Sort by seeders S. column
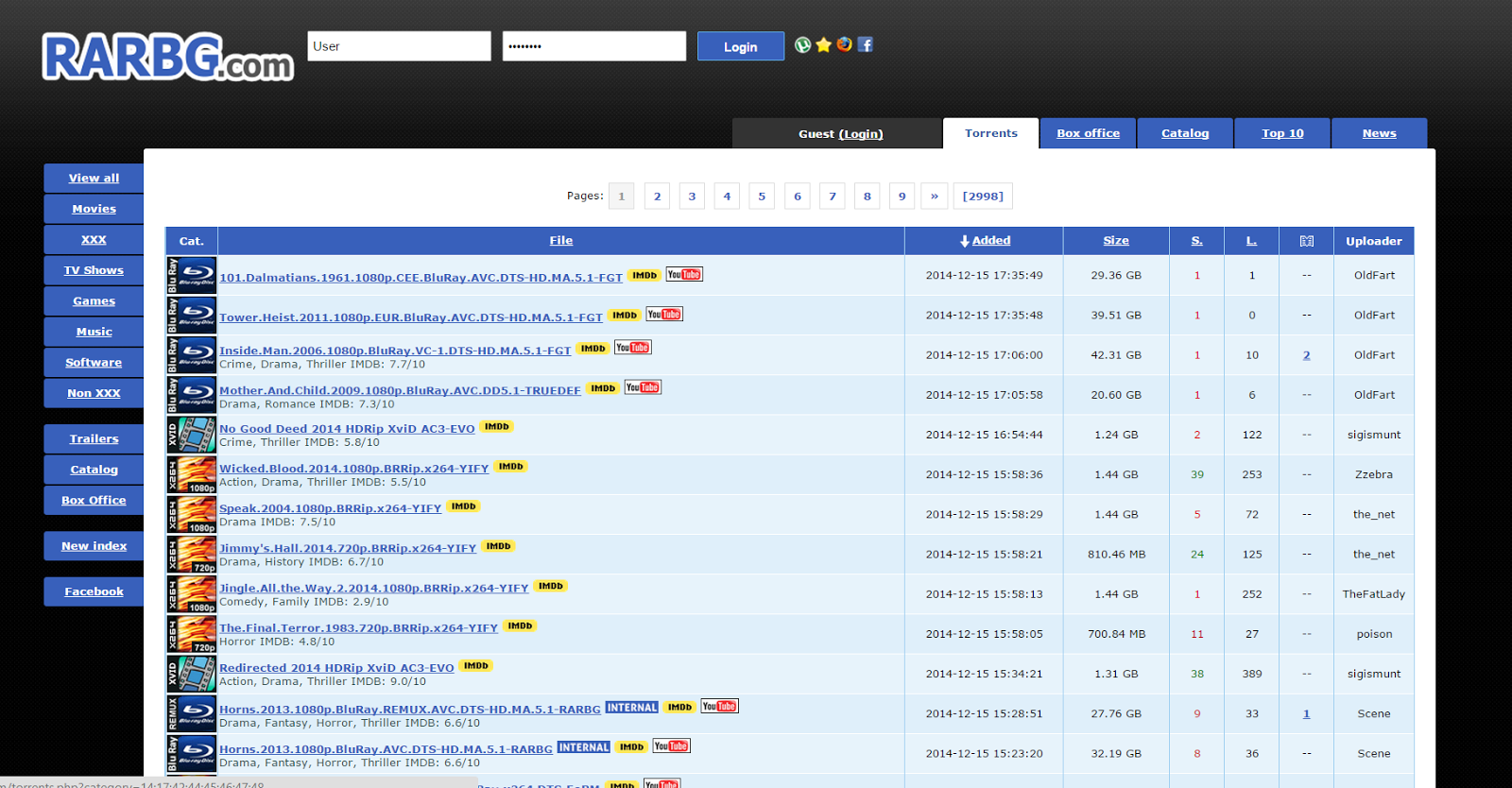Viewport: 1512px width, 788px height. (x=1196, y=241)
